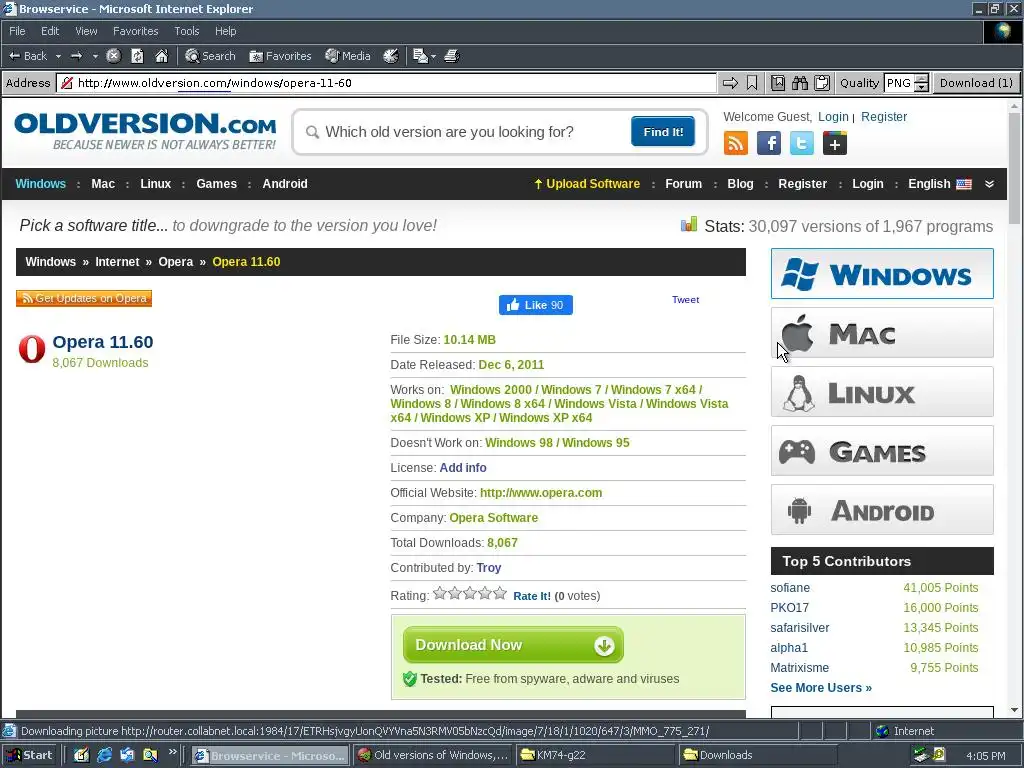Open the Twitter icon in the header

tap(801, 143)
